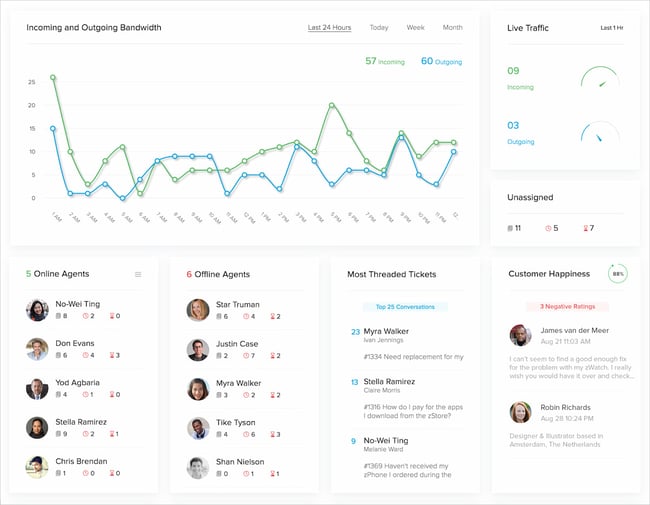650x505 pixels.
Task: Click the 88% Customer Happiness progress ring
Action: [618, 274]
